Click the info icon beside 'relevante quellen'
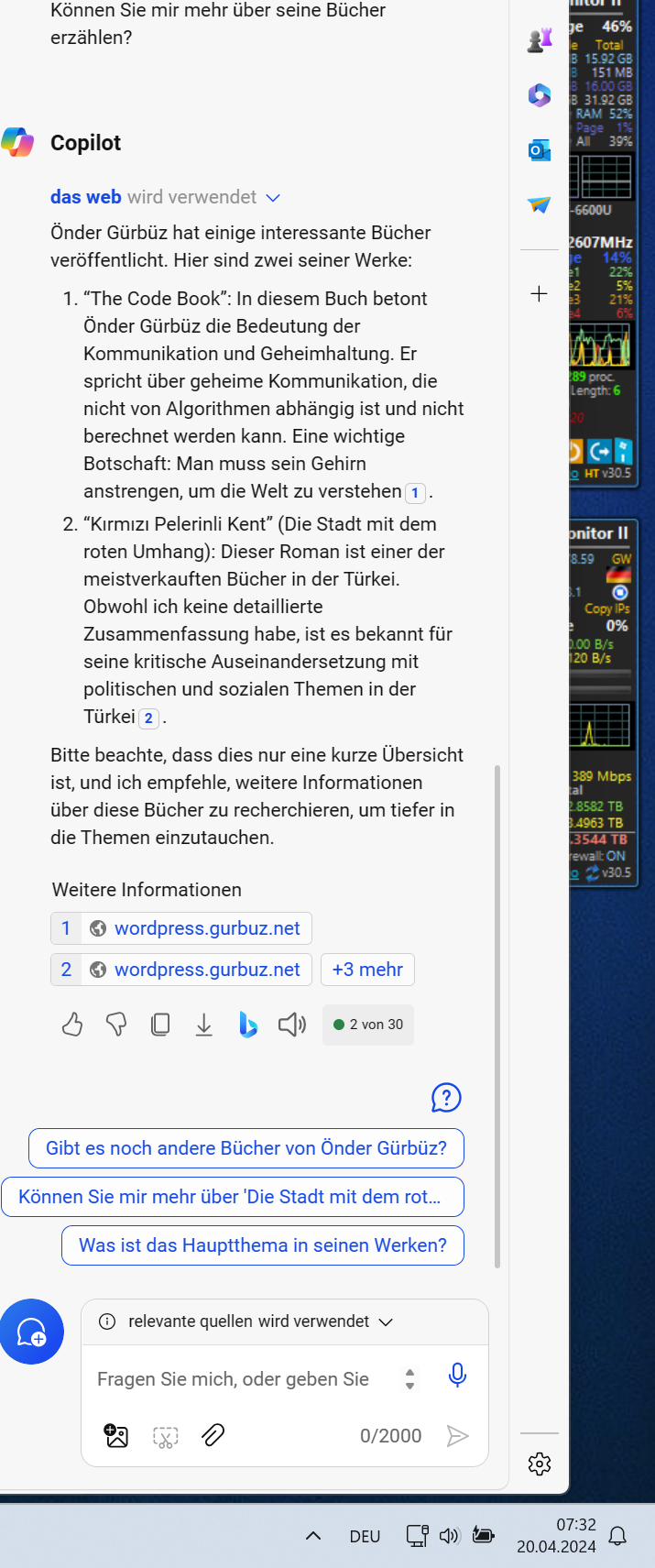The image size is (655, 1568). click(107, 1321)
